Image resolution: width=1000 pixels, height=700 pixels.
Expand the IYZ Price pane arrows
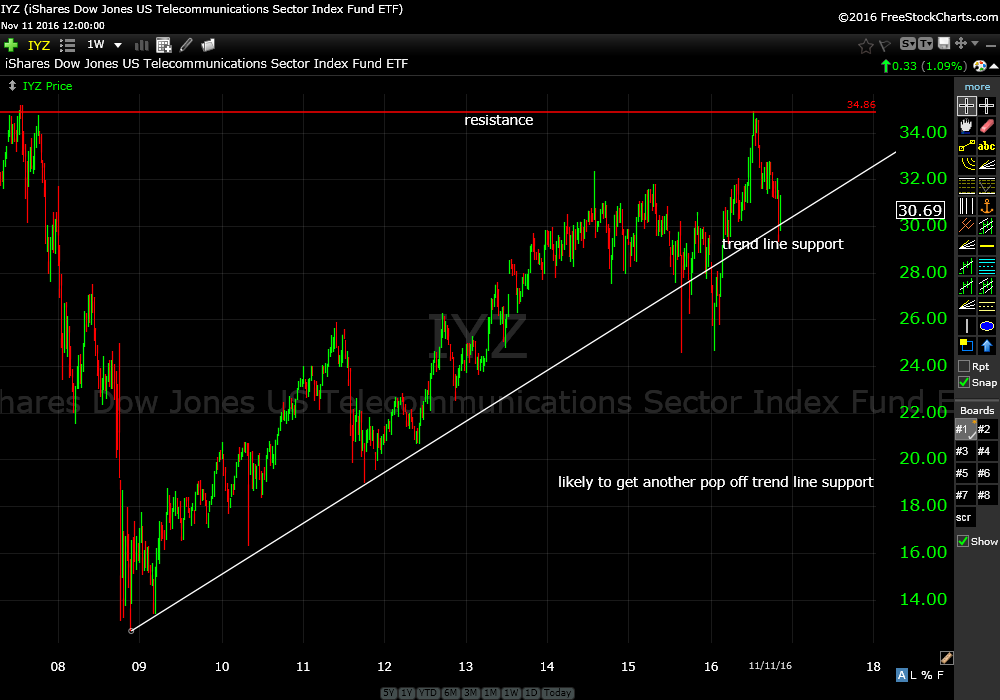(11, 86)
